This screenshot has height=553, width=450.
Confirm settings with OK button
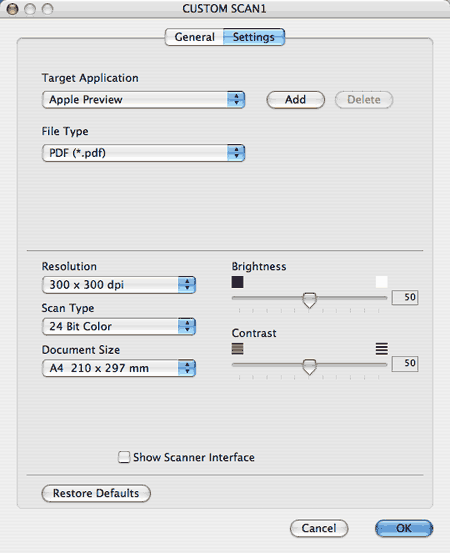click(404, 528)
